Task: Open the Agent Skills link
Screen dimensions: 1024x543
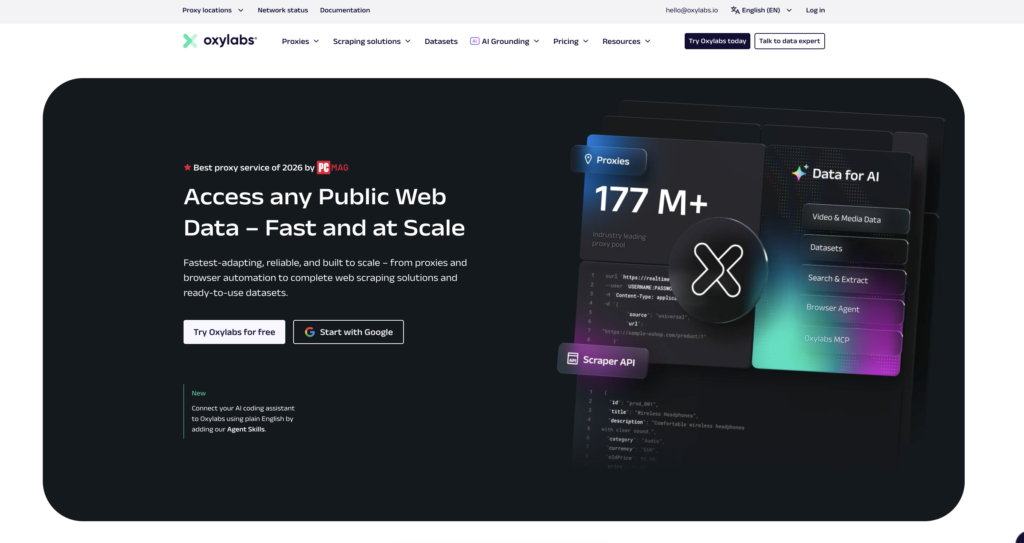Action: point(246,429)
